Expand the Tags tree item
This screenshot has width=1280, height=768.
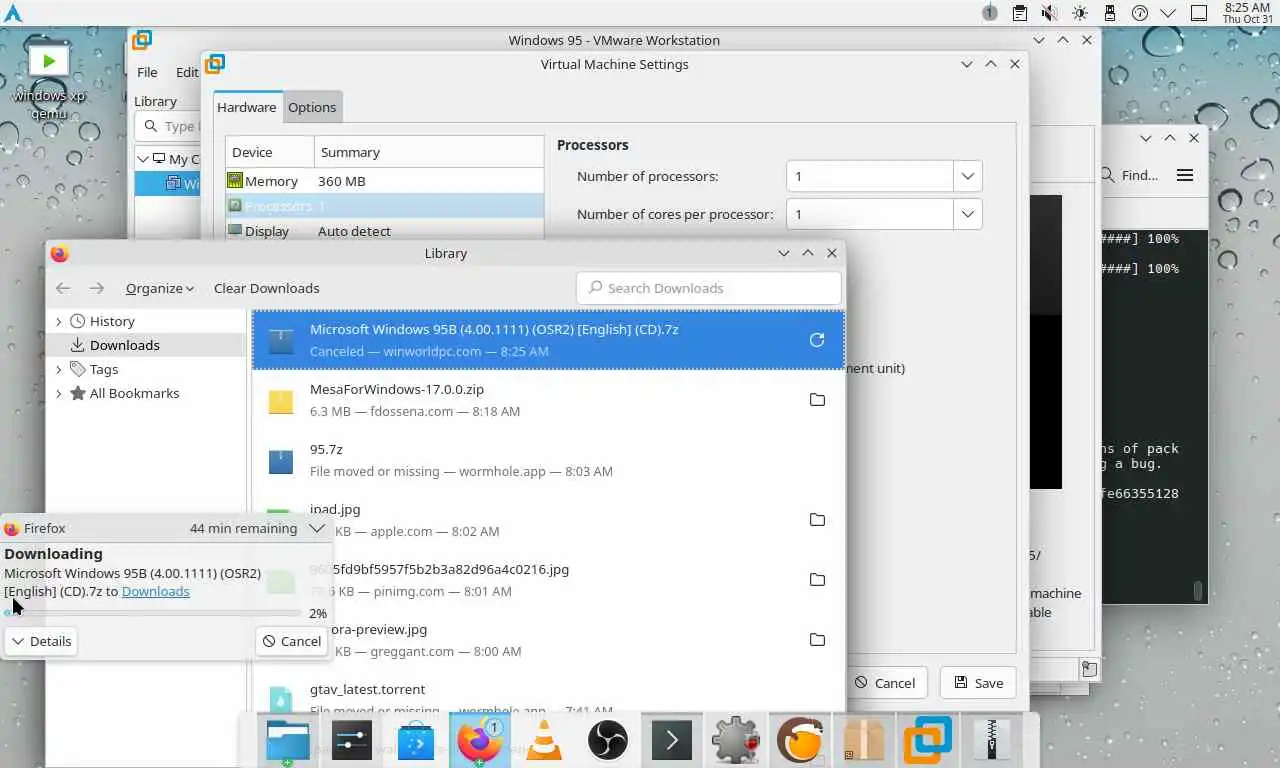pos(58,369)
